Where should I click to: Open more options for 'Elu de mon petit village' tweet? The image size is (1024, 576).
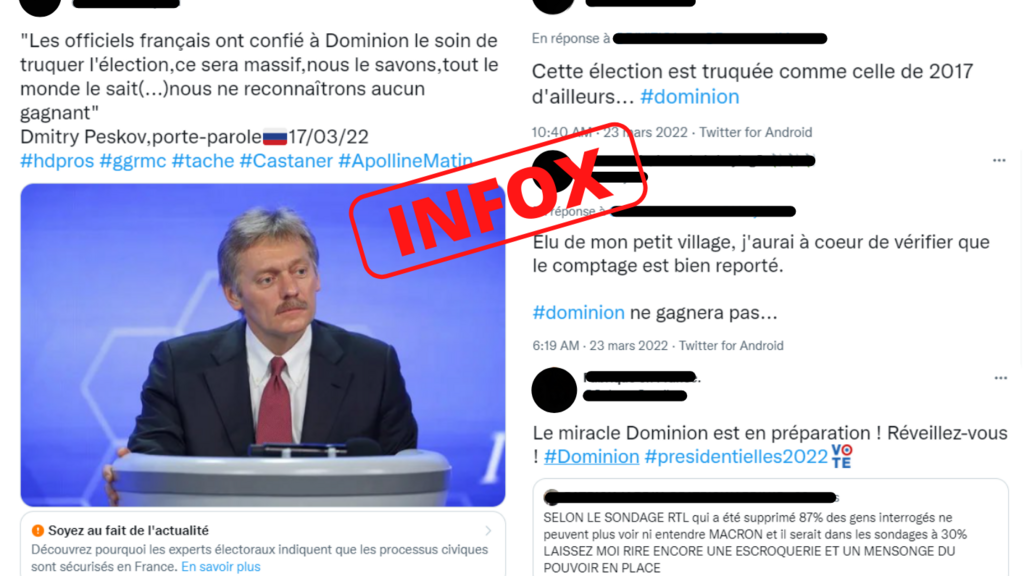point(999,161)
